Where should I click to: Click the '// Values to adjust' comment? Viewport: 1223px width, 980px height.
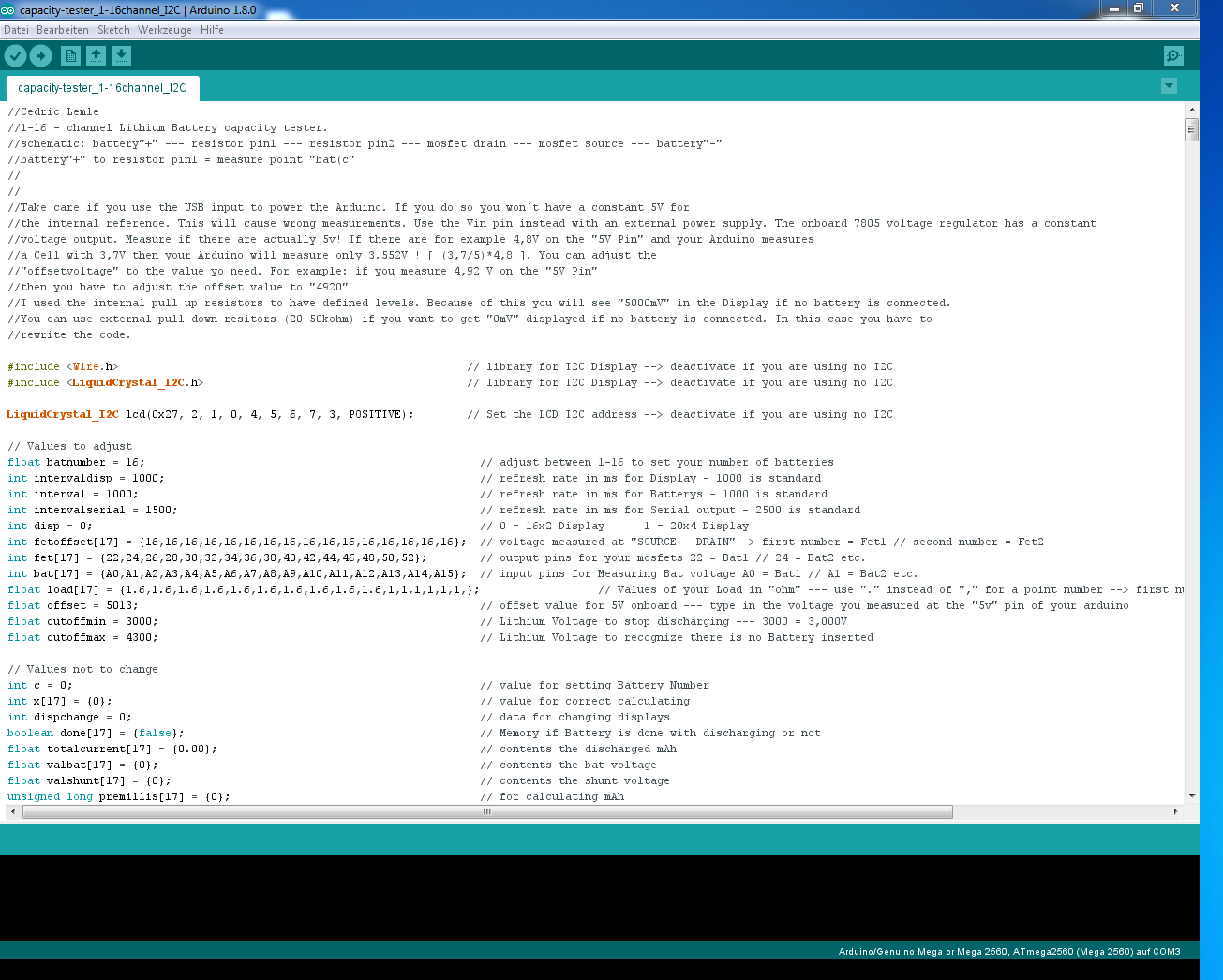coord(70,446)
